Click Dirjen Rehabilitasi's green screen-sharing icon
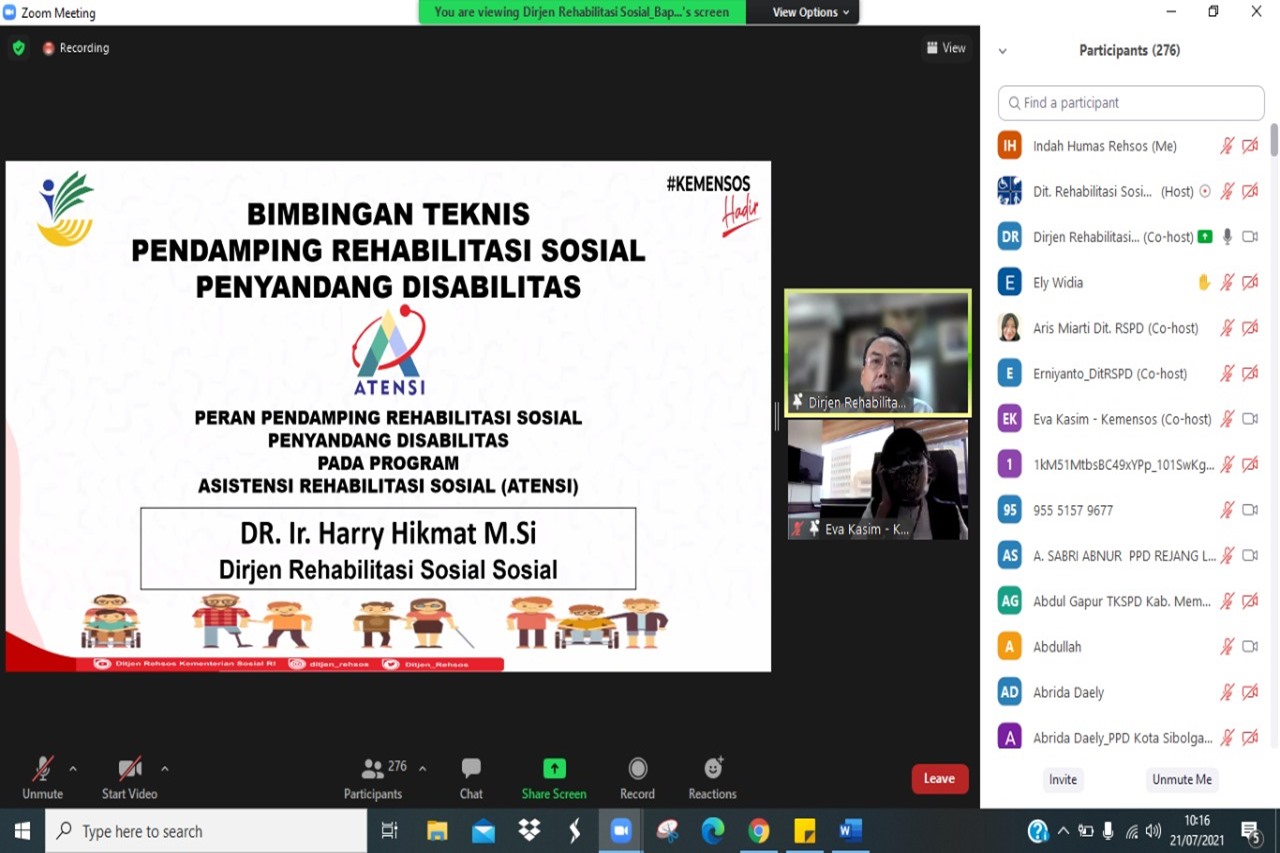The image size is (1280, 853). tap(1205, 237)
